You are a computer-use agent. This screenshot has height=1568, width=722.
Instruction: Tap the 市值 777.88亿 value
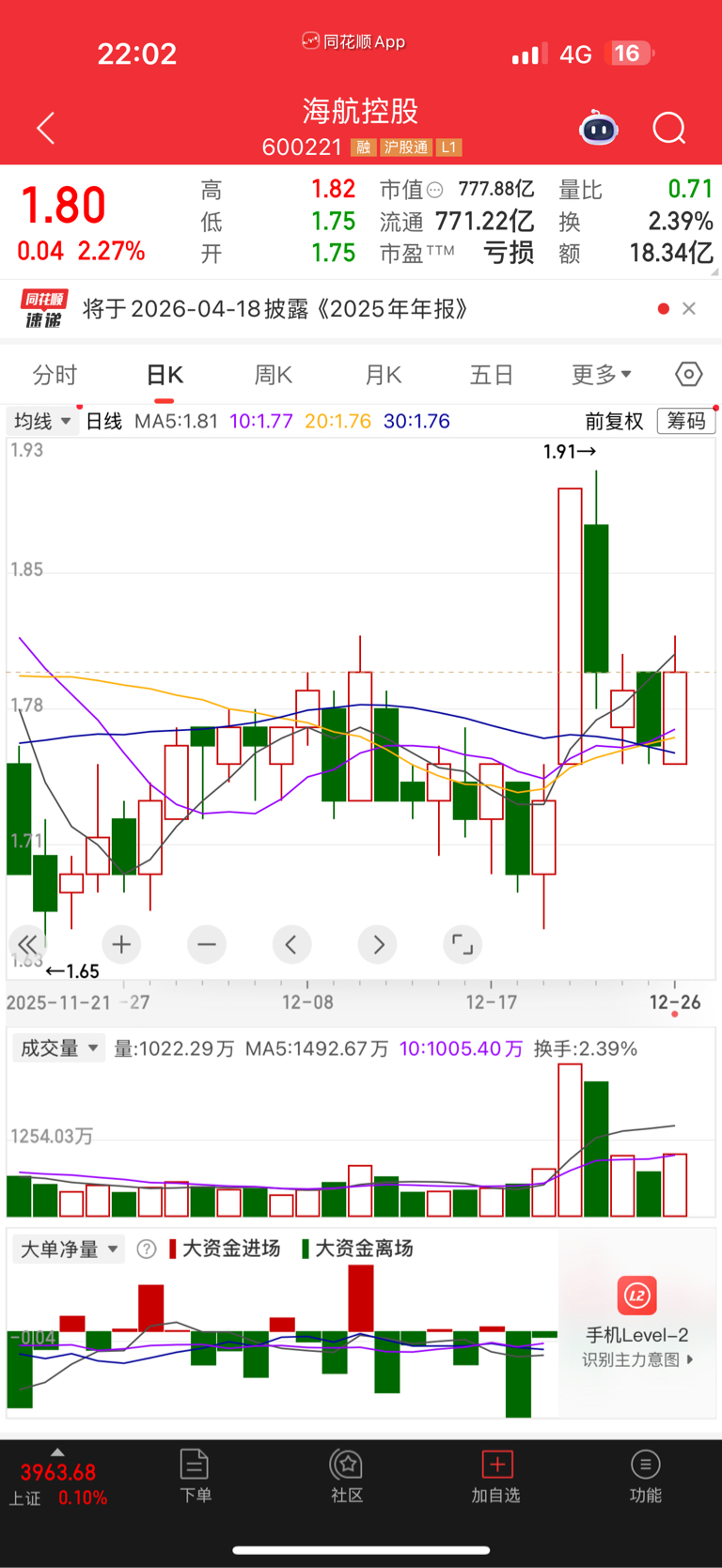pyautogui.click(x=496, y=190)
